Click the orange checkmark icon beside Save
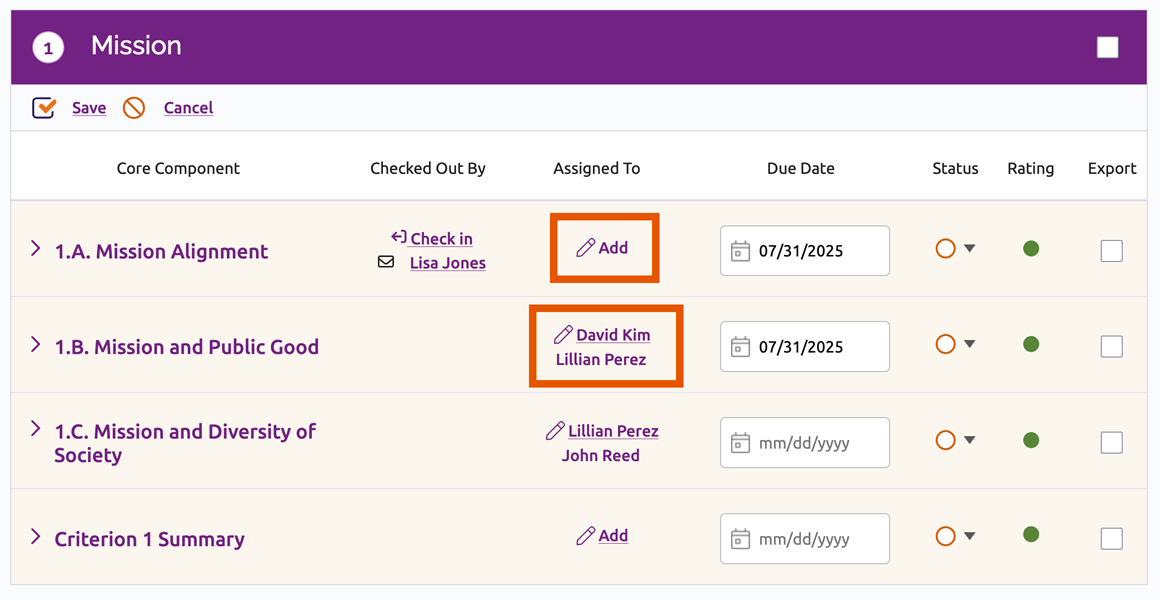Screen dimensions: 1160x600 tap(43, 107)
